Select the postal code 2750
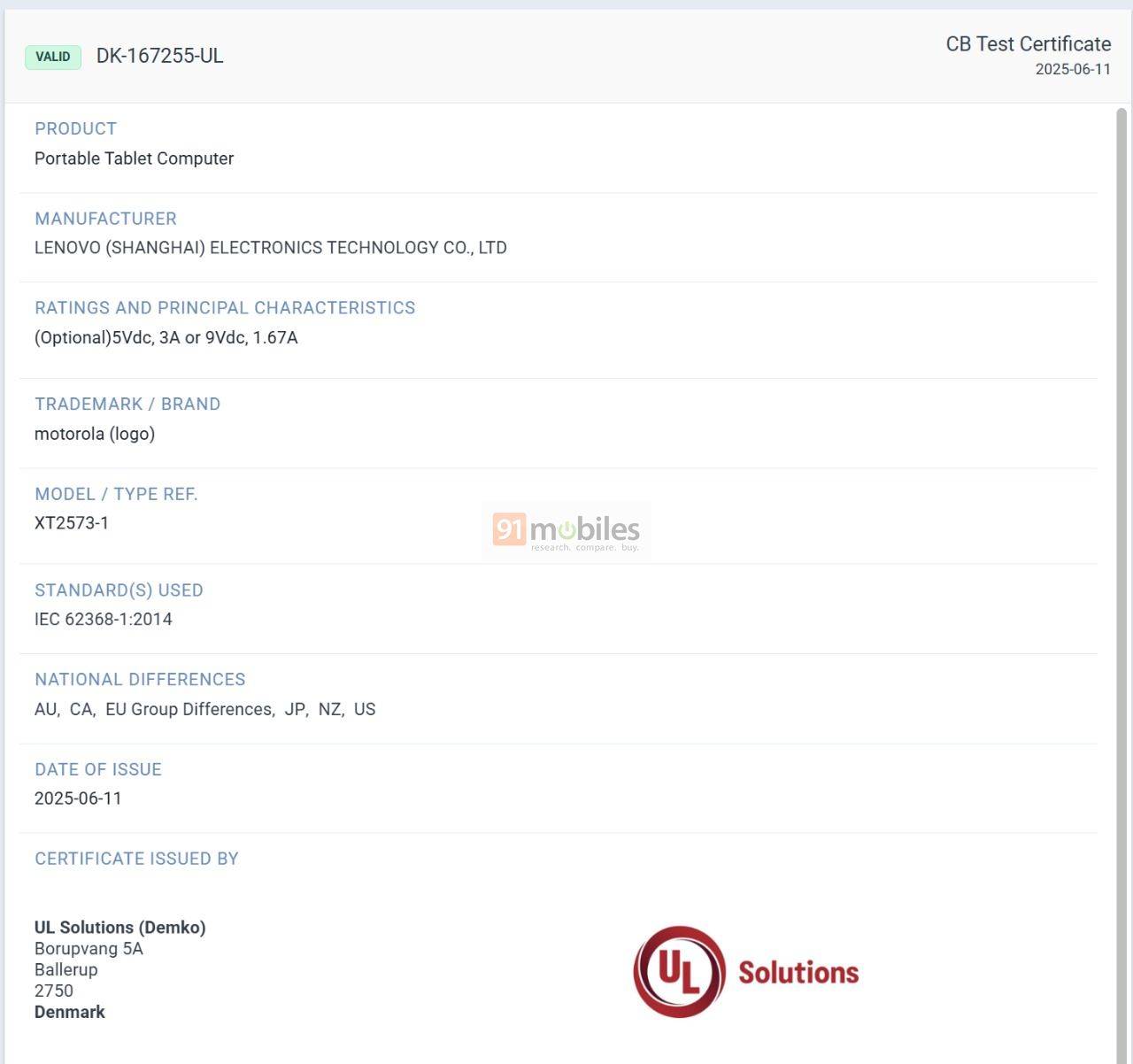 click(54, 991)
